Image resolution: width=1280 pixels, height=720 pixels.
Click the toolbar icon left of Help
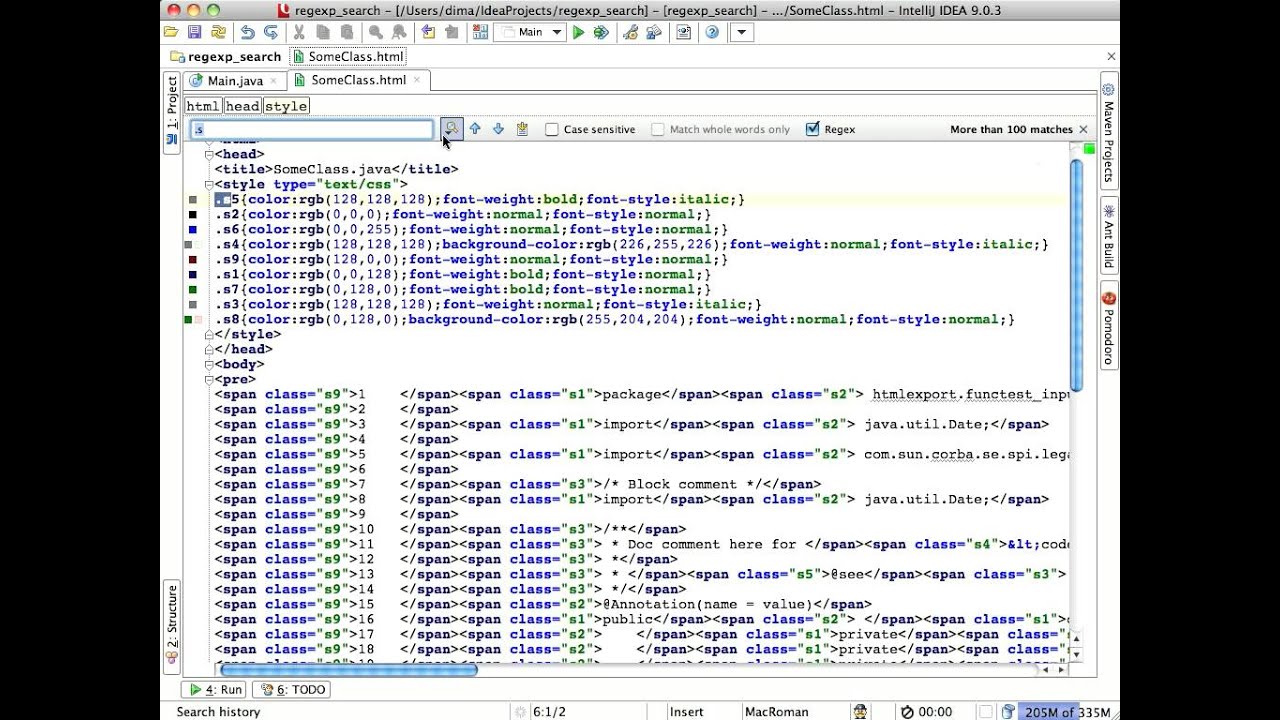pyautogui.click(x=683, y=32)
